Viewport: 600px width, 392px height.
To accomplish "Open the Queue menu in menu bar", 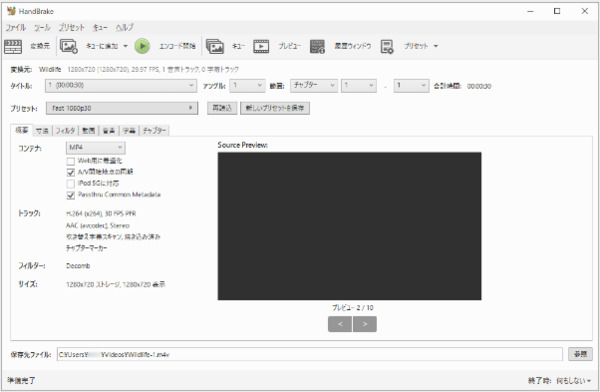I will [x=100, y=27].
